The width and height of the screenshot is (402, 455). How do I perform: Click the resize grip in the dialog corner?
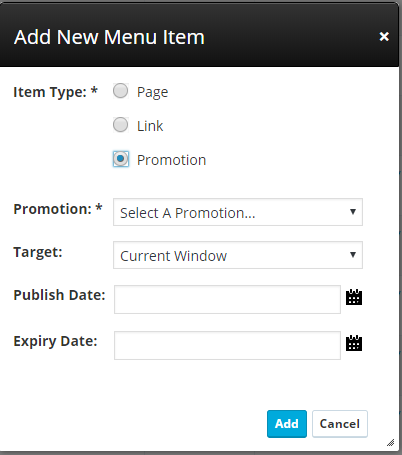click(390, 442)
